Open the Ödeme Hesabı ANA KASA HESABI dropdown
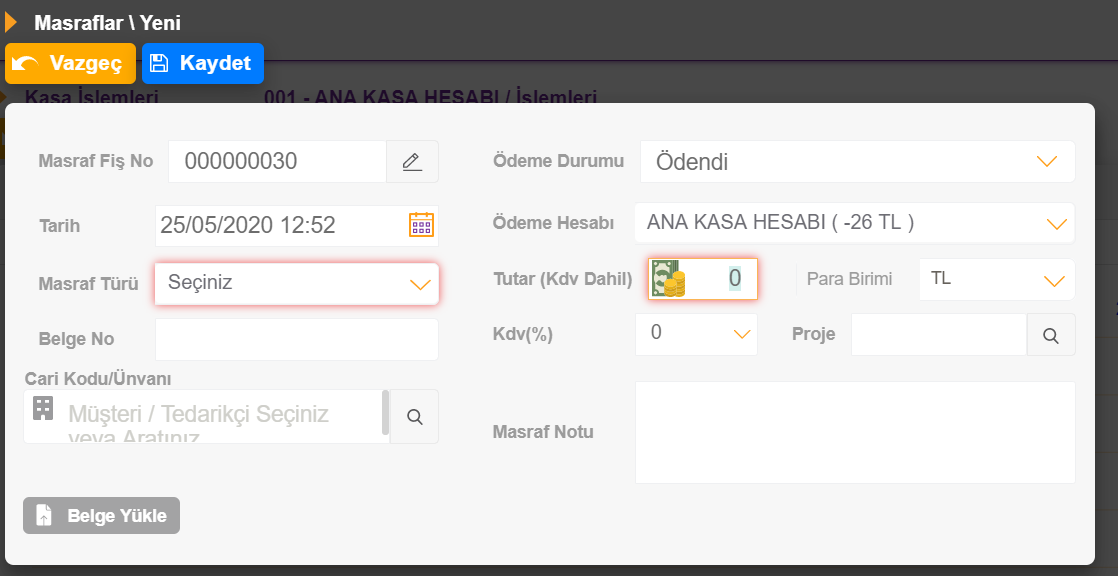The image size is (1118, 576). tap(854, 223)
